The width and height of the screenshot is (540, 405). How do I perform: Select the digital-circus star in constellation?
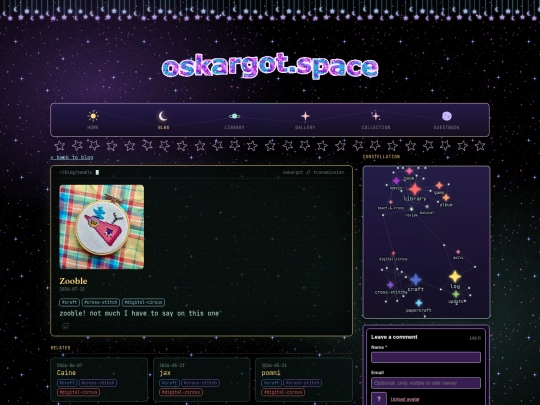[393, 253]
